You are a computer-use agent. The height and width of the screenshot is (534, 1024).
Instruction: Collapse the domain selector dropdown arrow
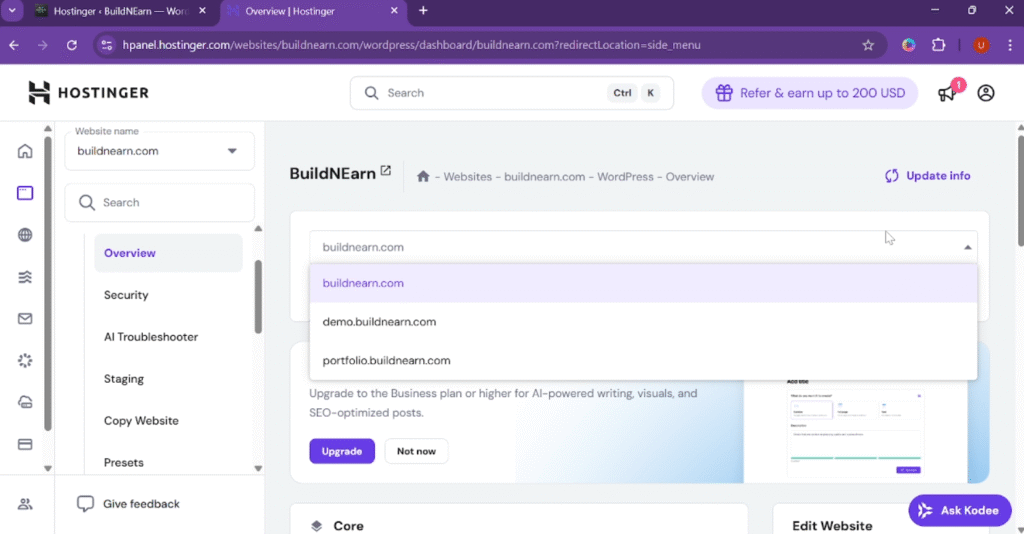[967, 247]
